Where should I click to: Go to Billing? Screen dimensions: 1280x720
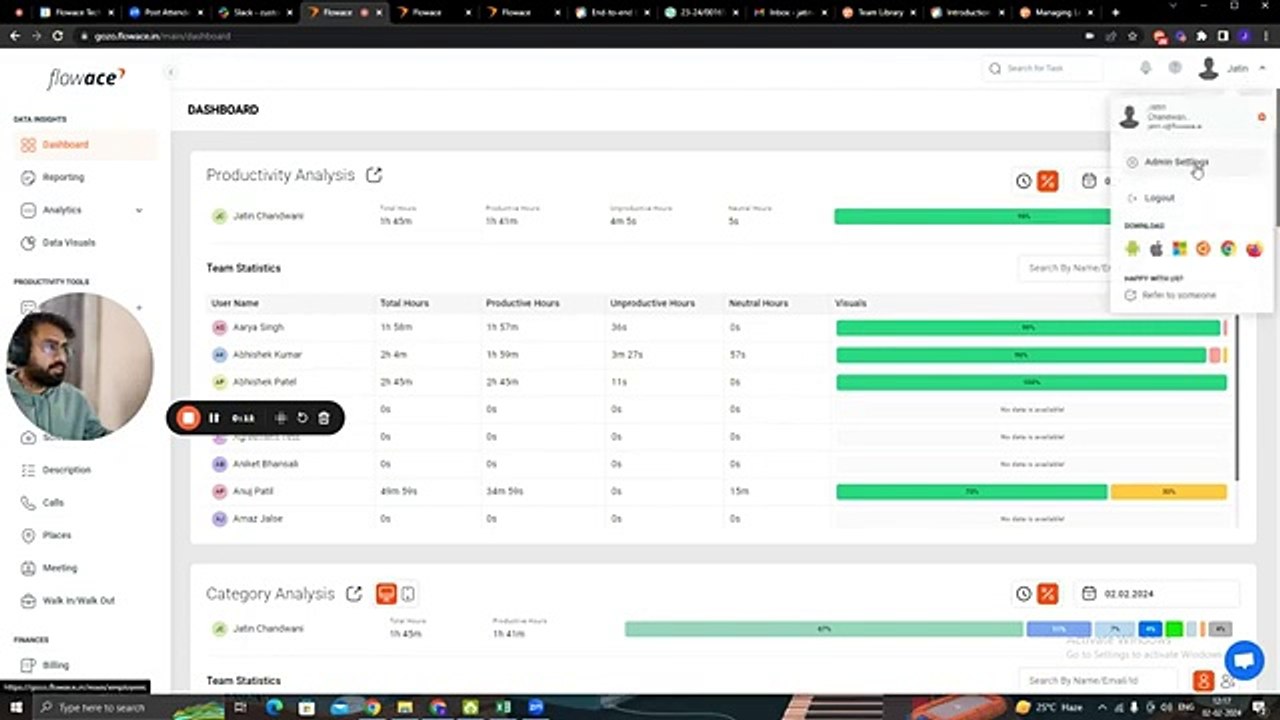(56, 665)
